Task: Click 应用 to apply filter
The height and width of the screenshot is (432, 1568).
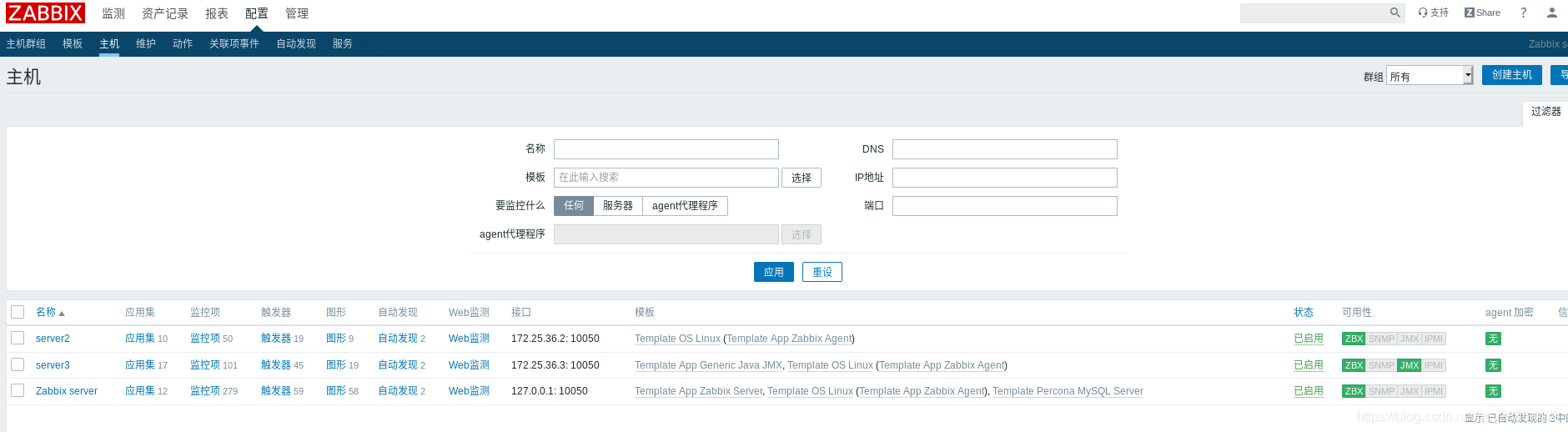Action: pyautogui.click(x=774, y=272)
